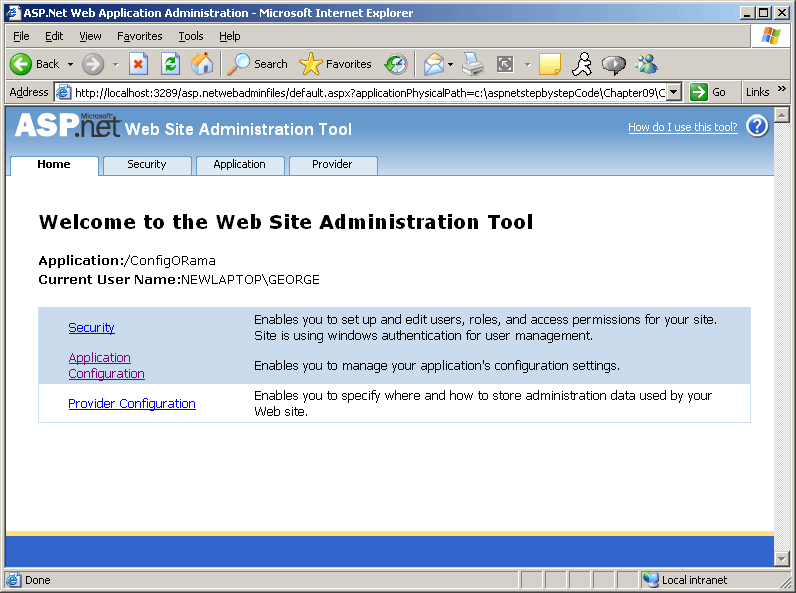
Task: Click the blue help question mark icon
Action: click(757, 126)
